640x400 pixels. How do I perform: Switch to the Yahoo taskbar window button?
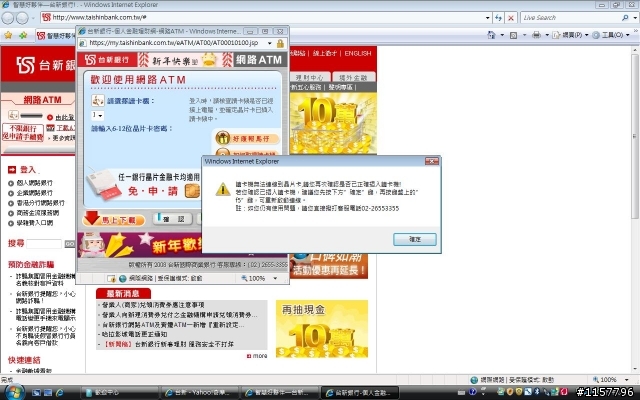199,393
